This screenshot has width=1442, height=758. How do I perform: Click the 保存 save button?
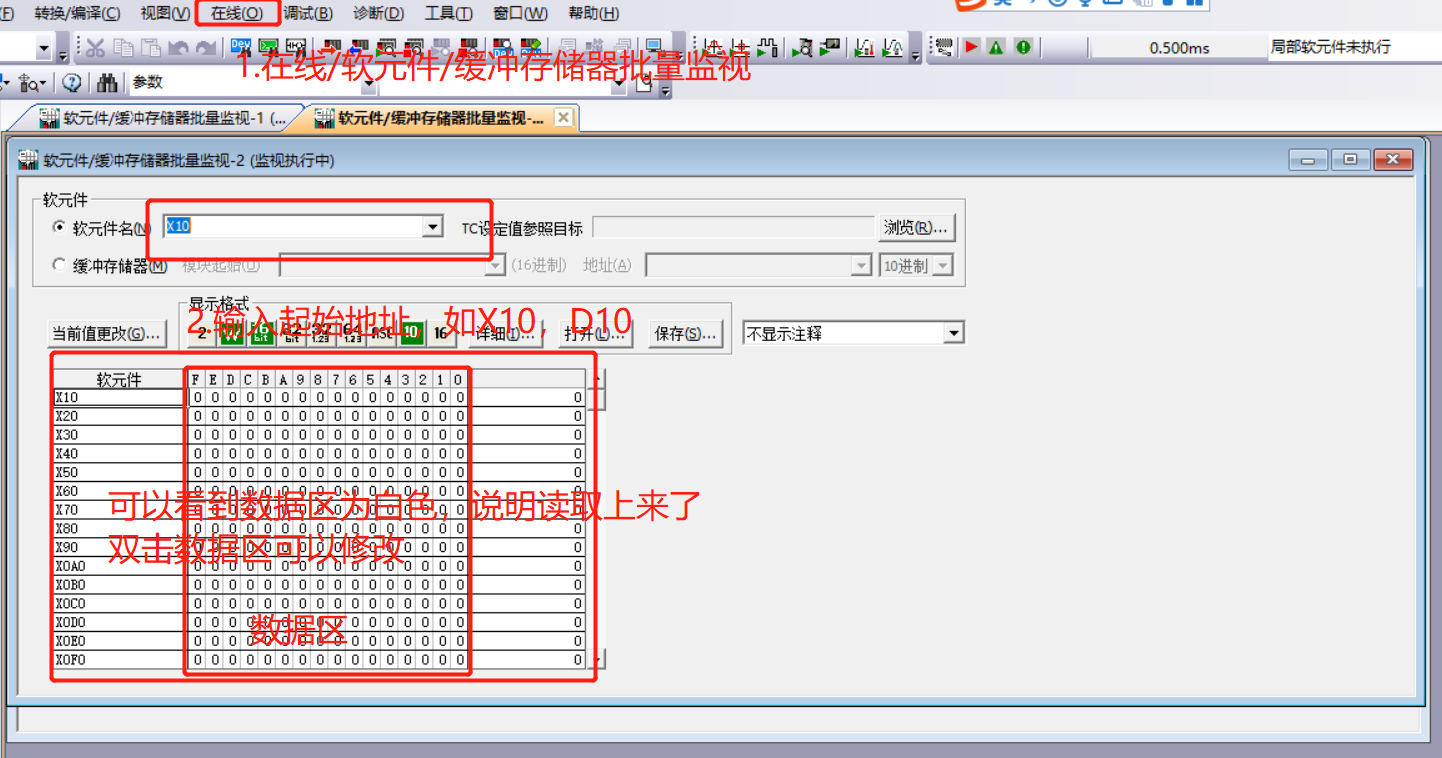point(685,334)
